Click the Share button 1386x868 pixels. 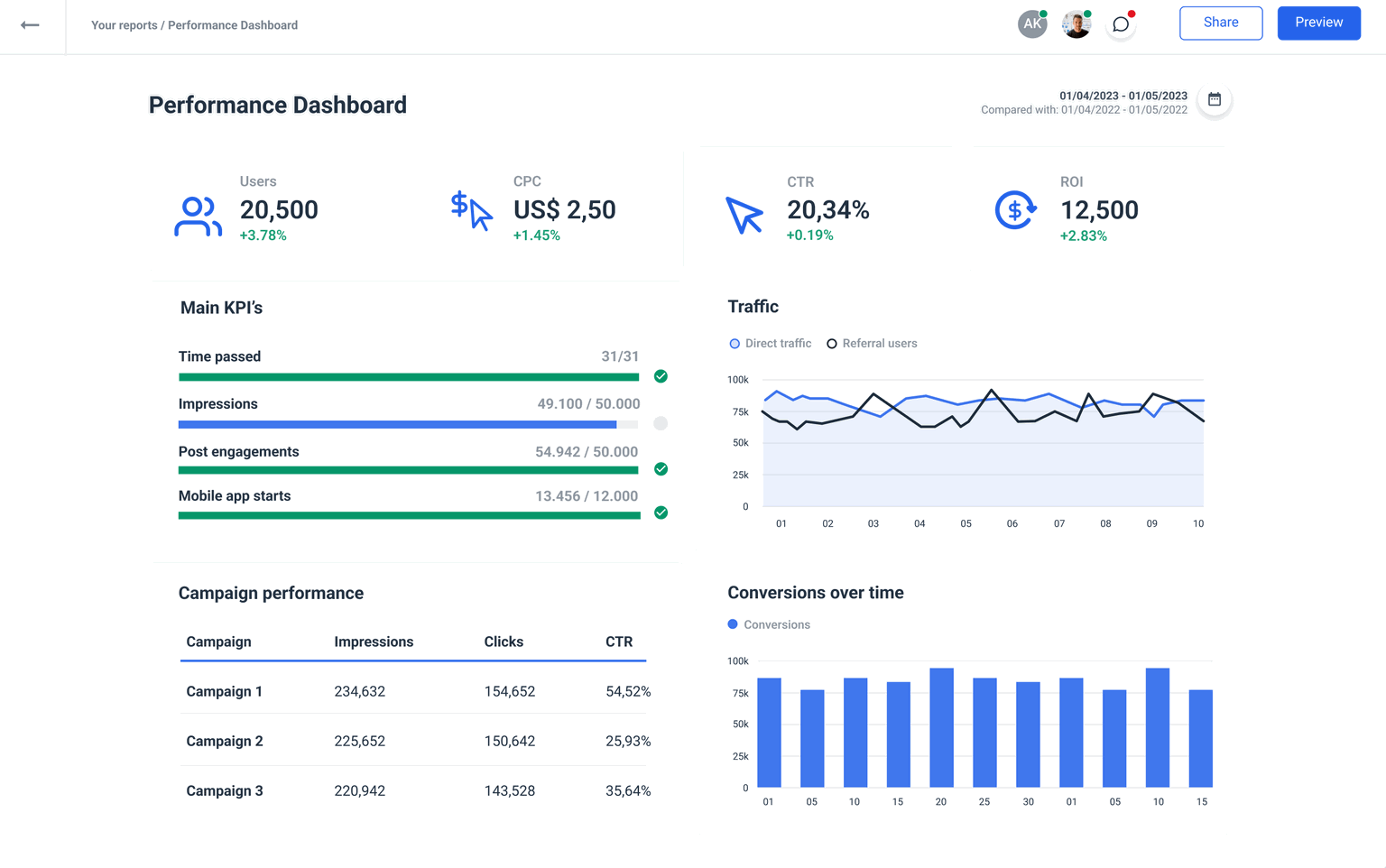coord(1220,23)
